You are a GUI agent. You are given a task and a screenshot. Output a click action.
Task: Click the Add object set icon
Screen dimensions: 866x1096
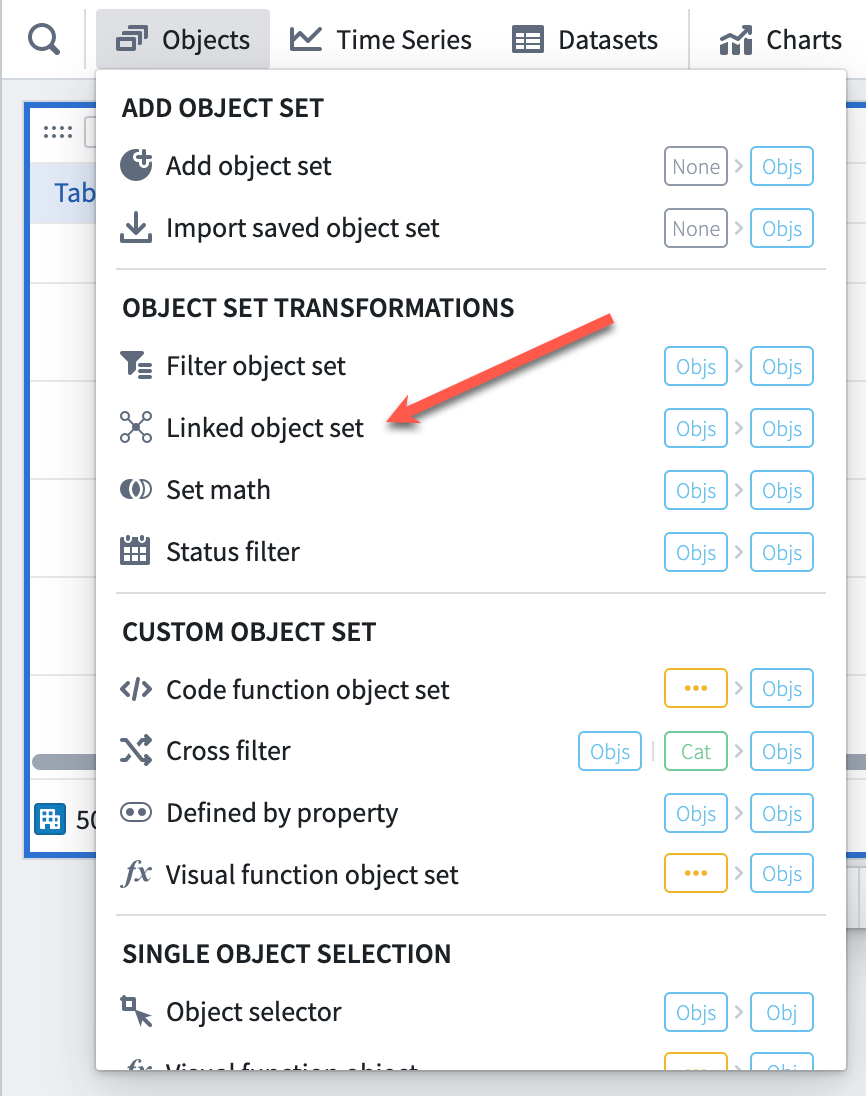click(x=136, y=166)
